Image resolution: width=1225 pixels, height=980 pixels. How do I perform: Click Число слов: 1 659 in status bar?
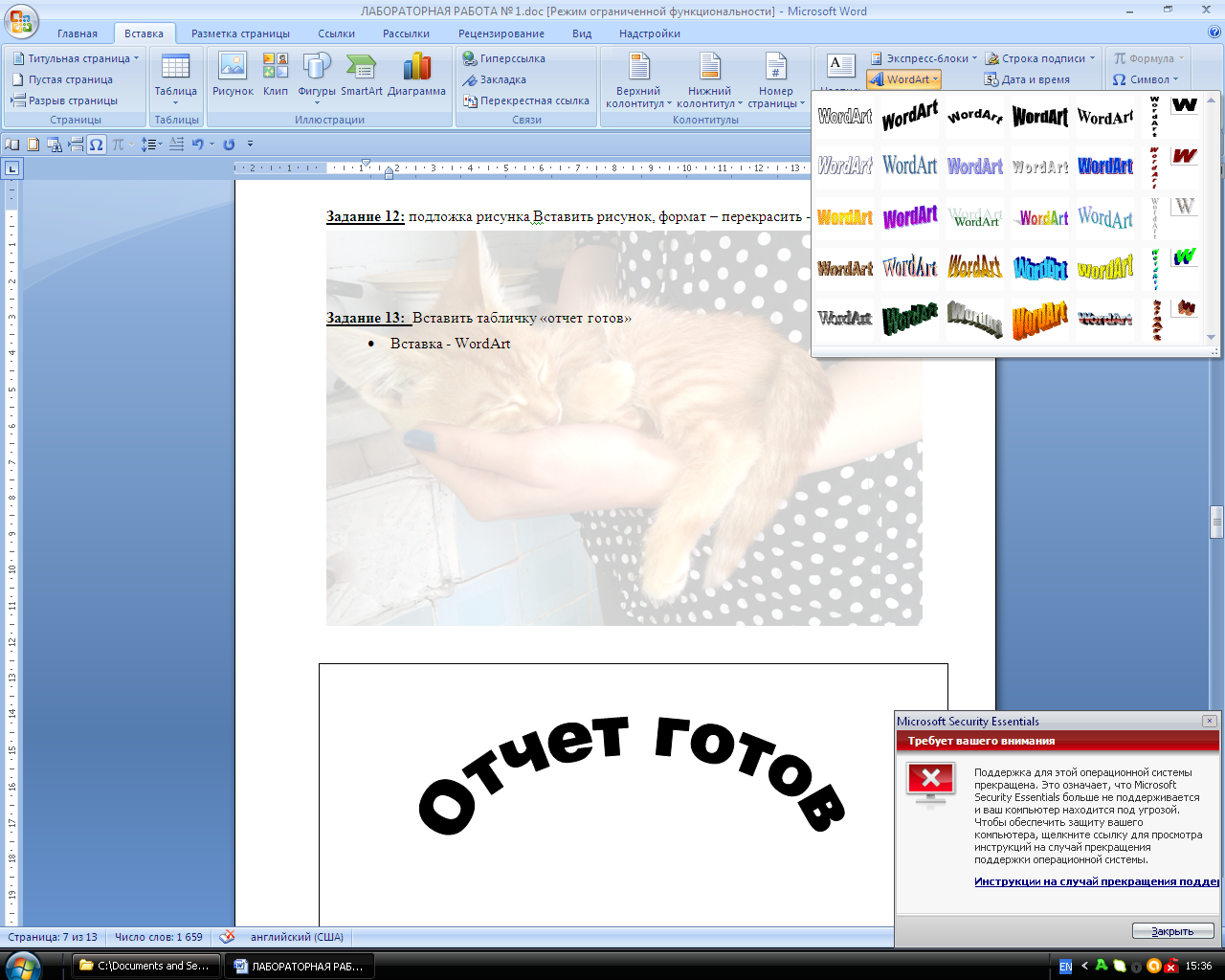[x=159, y=937]
